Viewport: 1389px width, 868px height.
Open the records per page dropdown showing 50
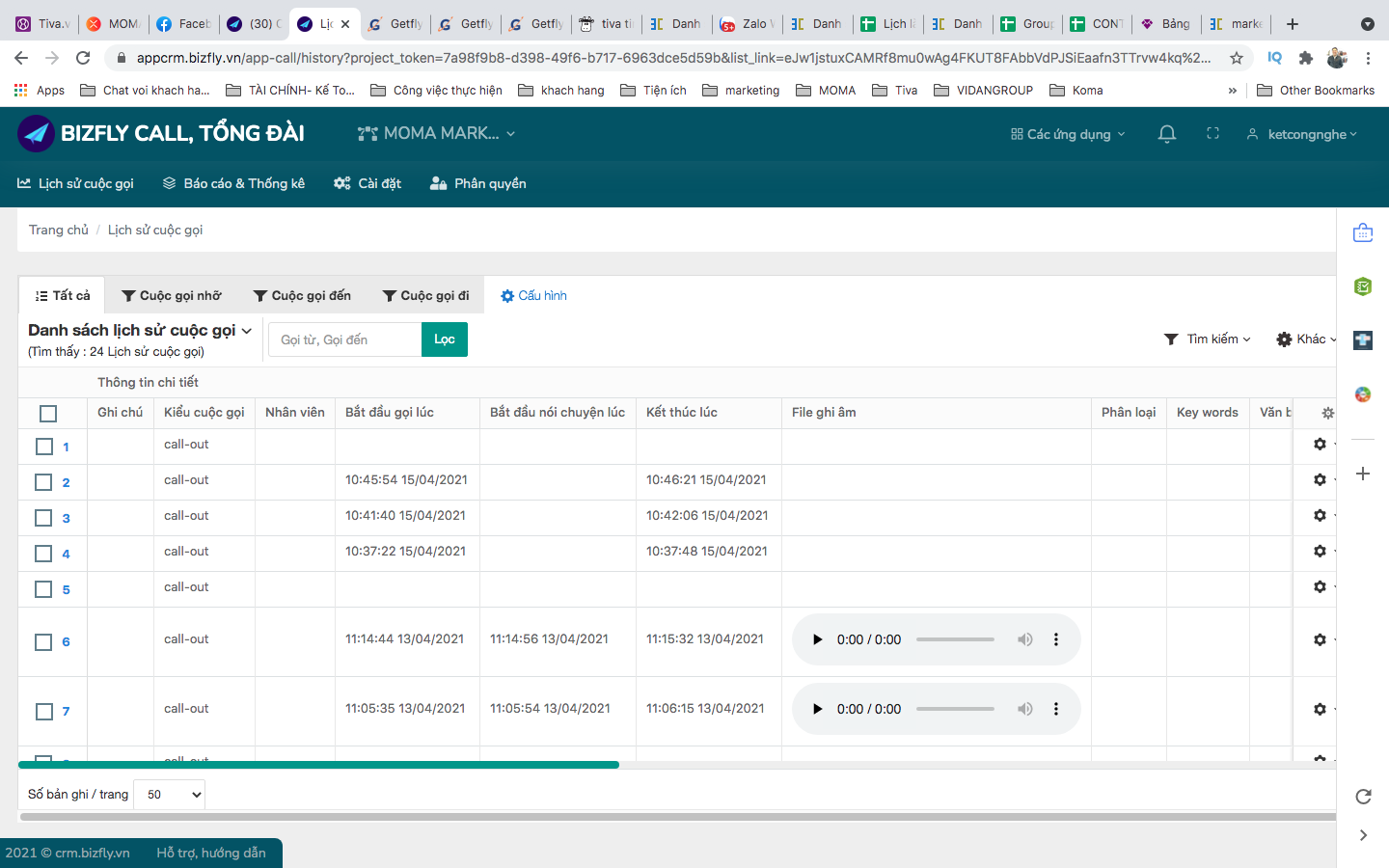pyautogui.click(x=169, y=794)
